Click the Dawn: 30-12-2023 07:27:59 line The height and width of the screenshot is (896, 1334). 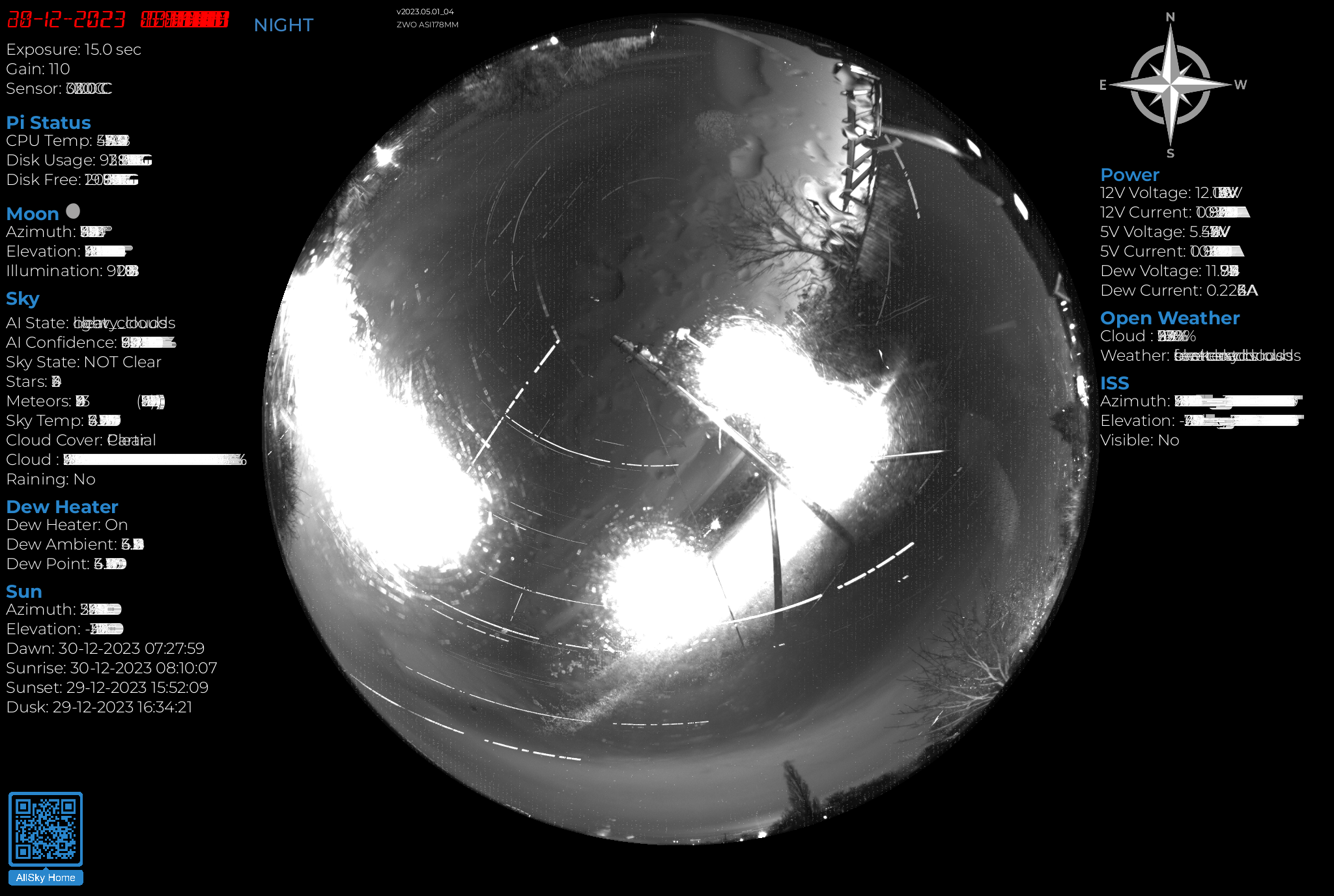pos(106,649)
